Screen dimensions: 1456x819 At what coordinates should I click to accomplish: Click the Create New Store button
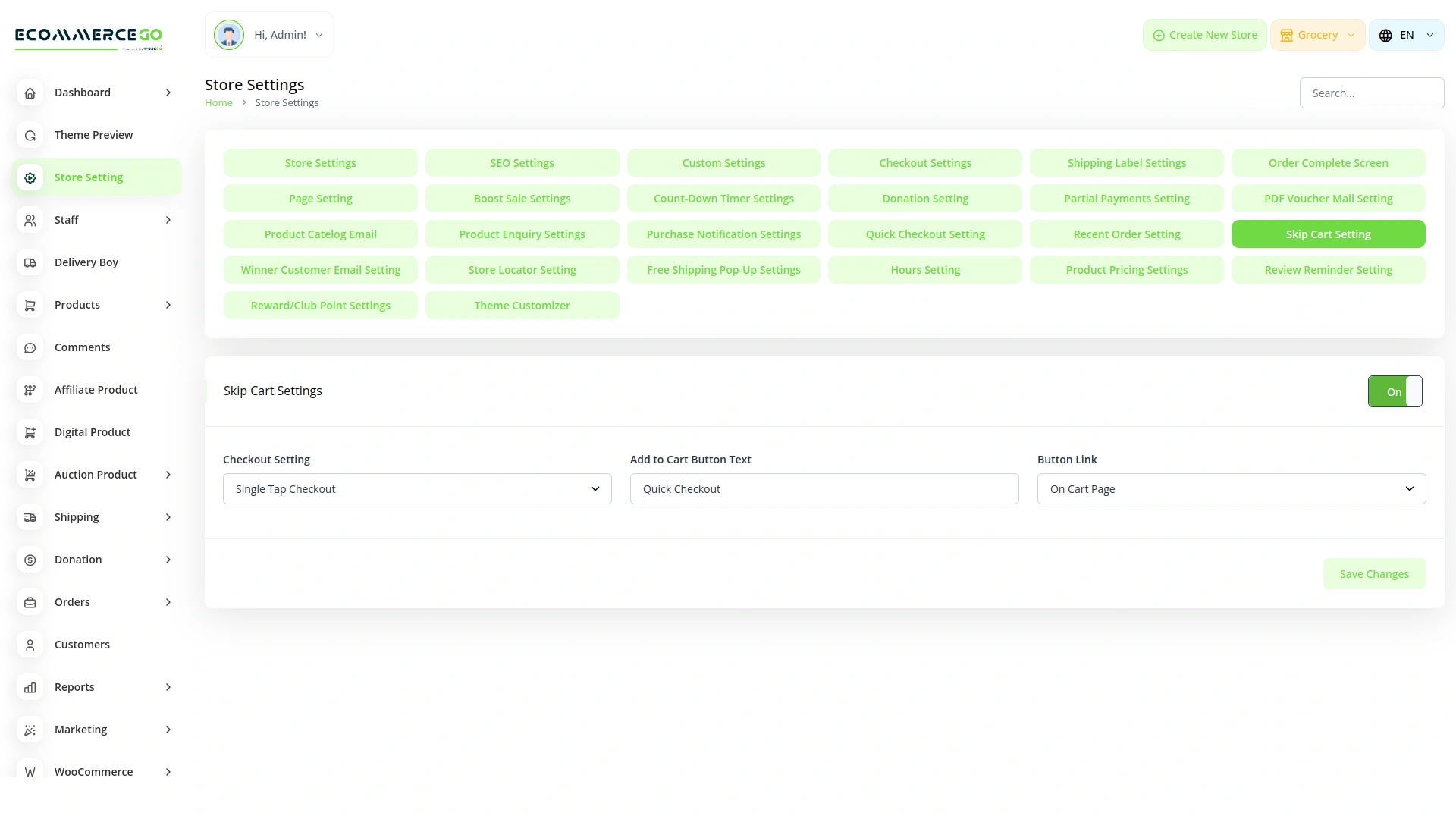[1204, 35]
